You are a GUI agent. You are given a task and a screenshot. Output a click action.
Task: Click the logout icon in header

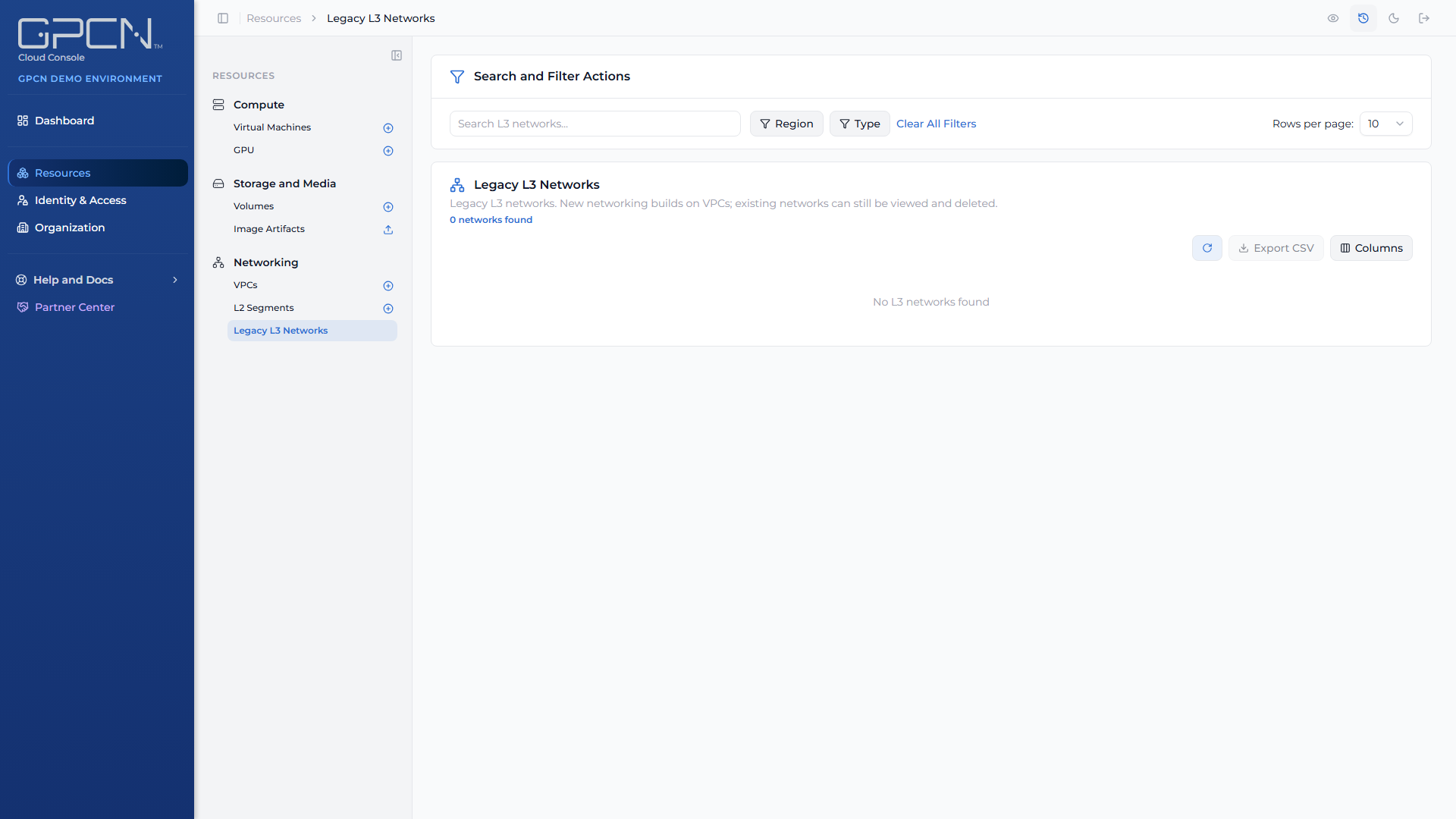[x=1424, y=18]
